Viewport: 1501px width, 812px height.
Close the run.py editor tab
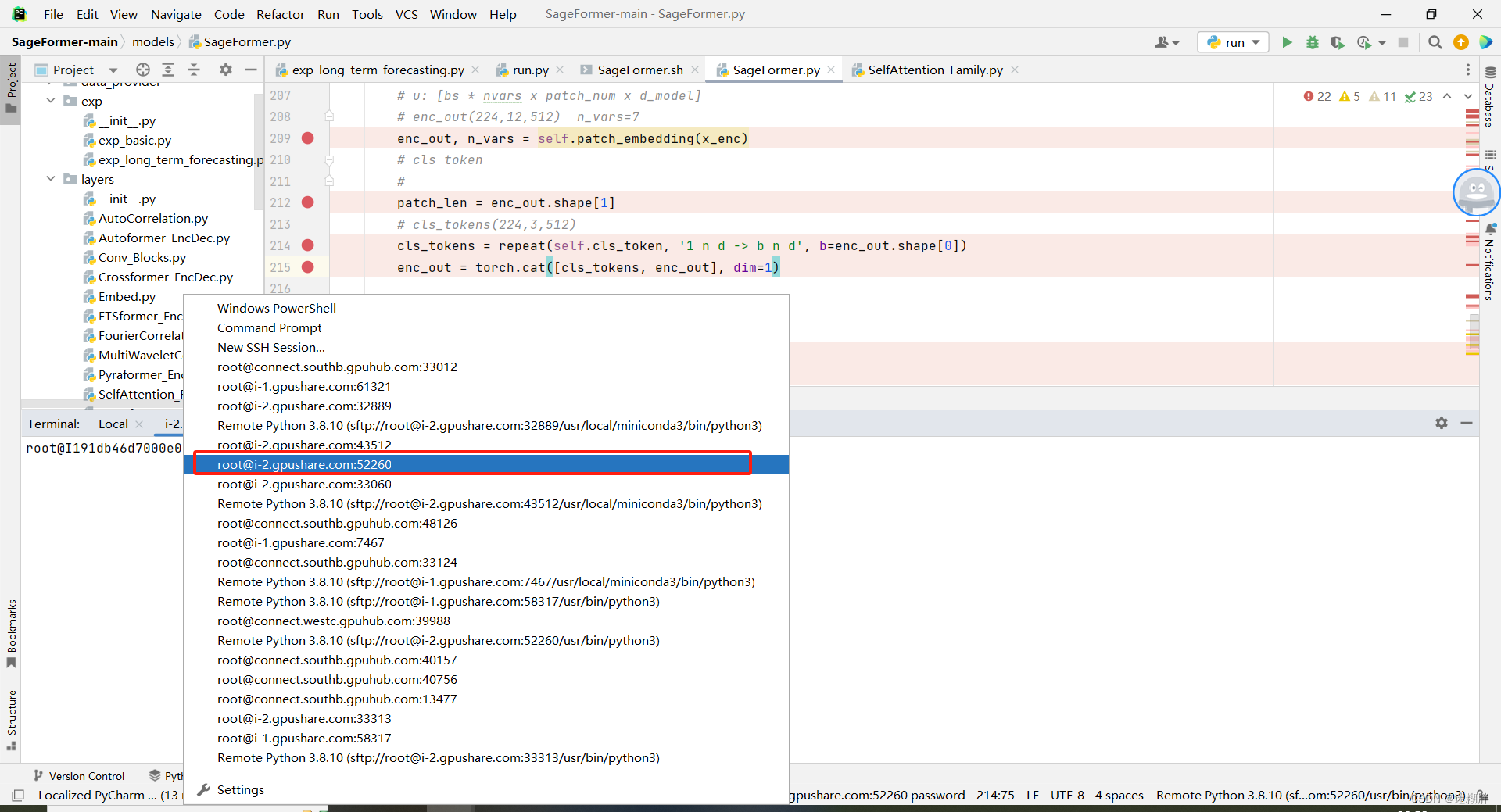point(560,70)
